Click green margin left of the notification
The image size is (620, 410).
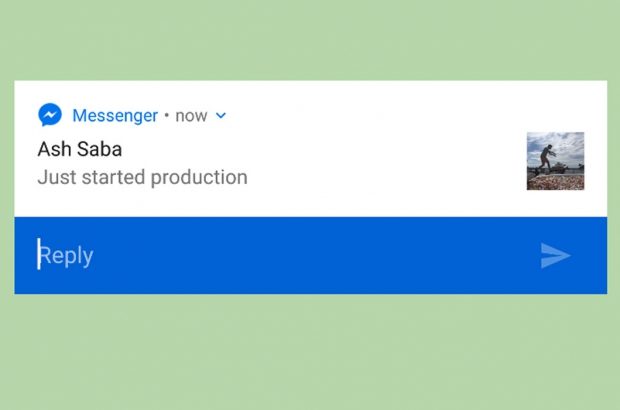pyautogui.click(x=7, y=190)
